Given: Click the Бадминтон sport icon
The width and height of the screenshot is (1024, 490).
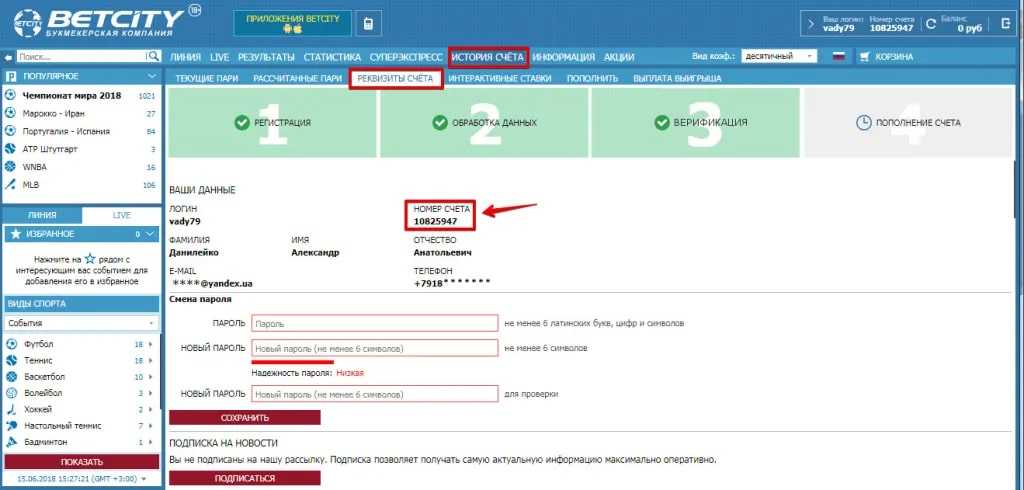Looking at the screenshot, I should [11, 442].
